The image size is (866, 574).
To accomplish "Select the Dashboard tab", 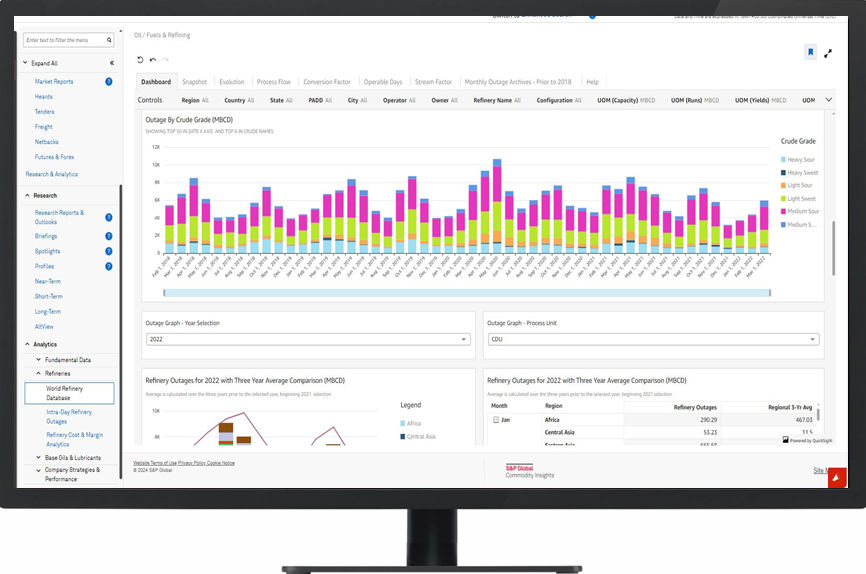I will (156, 82).
